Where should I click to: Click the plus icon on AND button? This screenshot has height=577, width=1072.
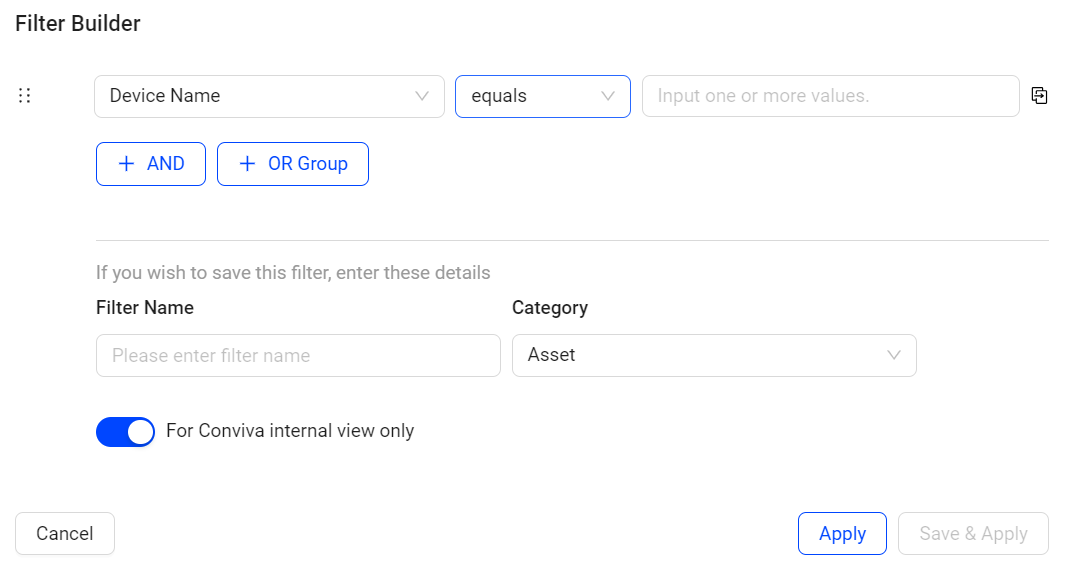click(x=126, y=164)
